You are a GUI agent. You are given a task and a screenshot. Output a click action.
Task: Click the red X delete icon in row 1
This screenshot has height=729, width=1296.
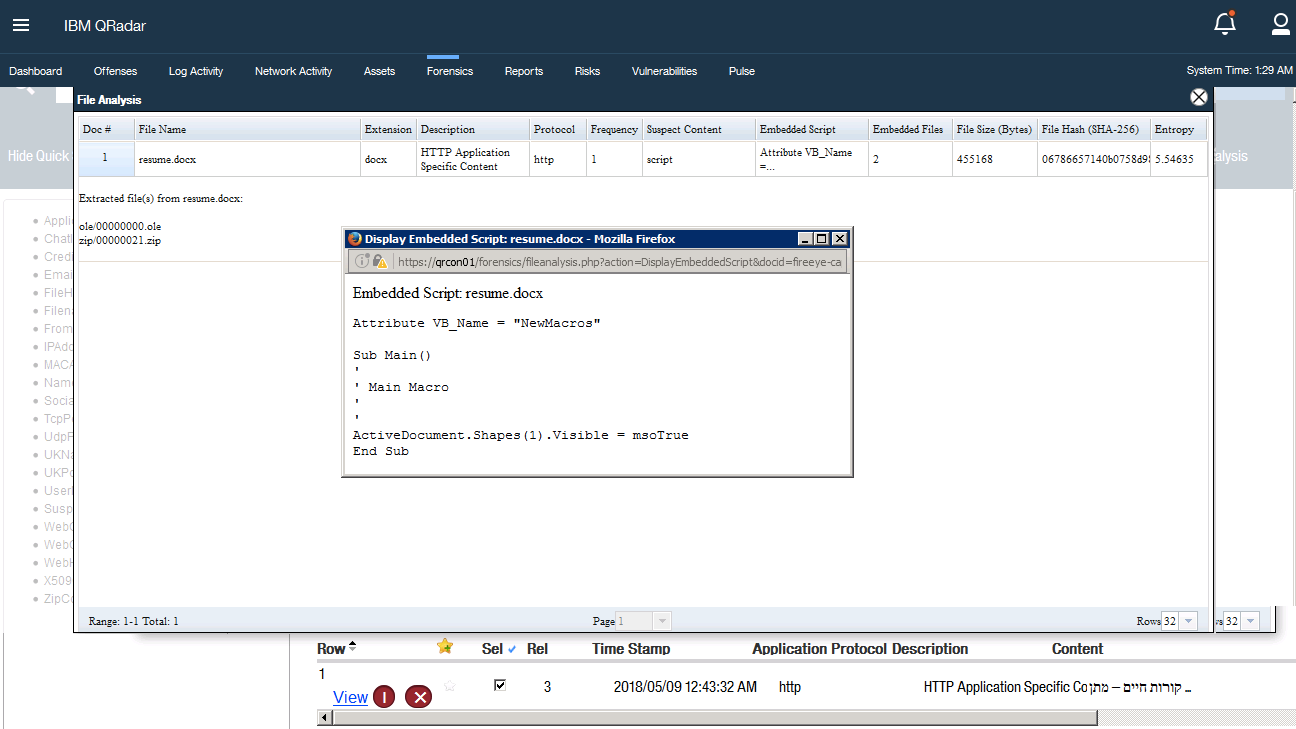[x=419, y=697]
